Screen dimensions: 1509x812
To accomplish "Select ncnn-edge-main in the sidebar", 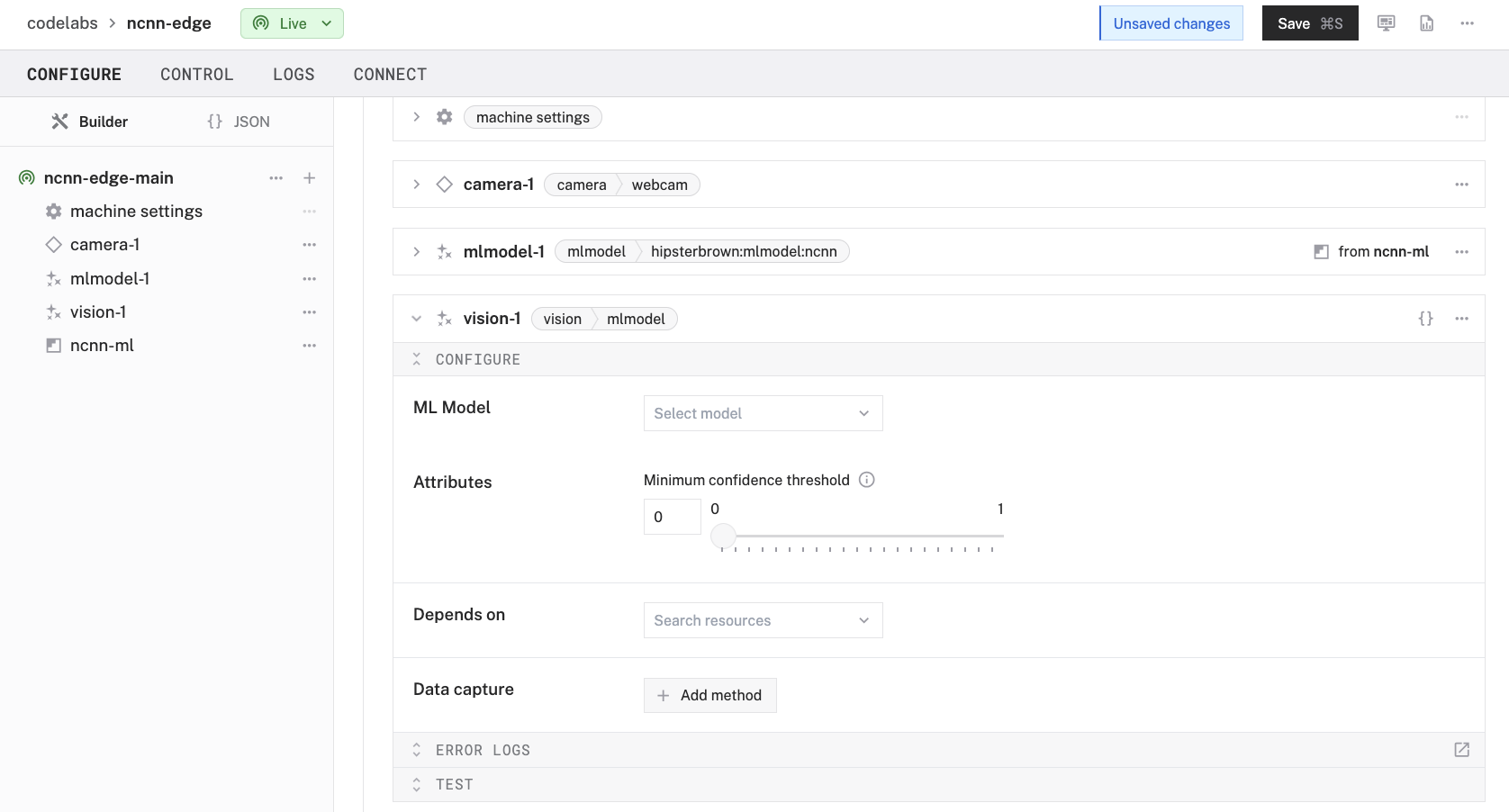I will tap(109, 178).
